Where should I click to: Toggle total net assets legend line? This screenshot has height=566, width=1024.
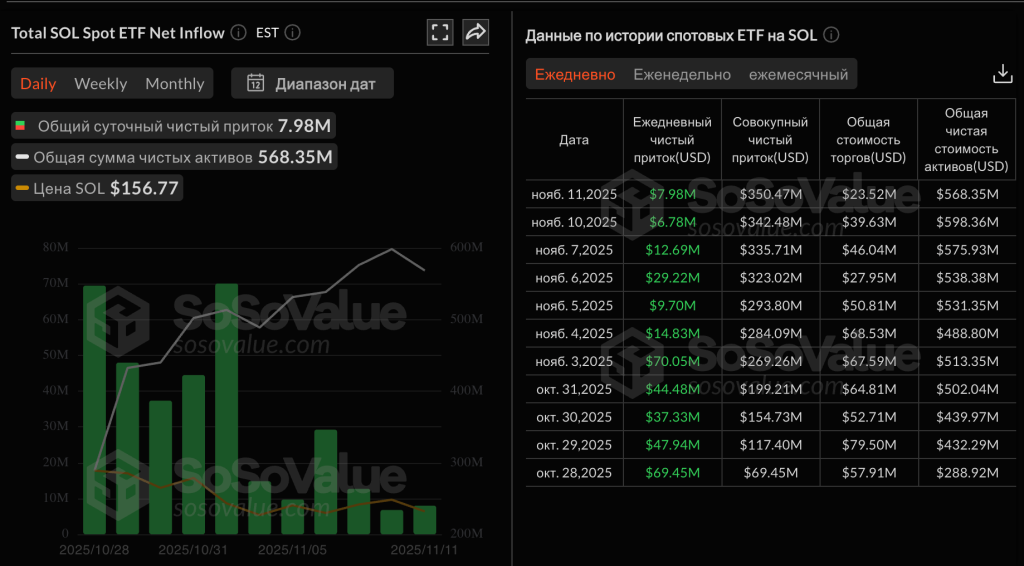(21, 157)
